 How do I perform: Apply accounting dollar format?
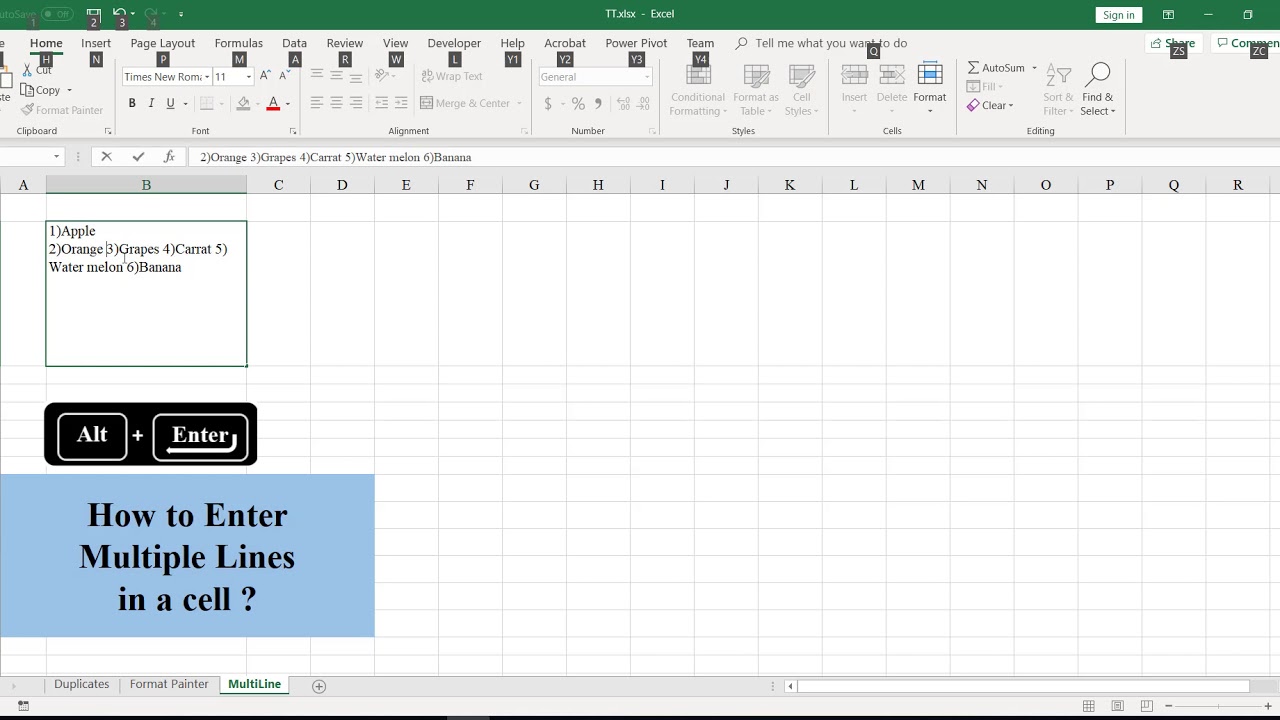[548, 103]
